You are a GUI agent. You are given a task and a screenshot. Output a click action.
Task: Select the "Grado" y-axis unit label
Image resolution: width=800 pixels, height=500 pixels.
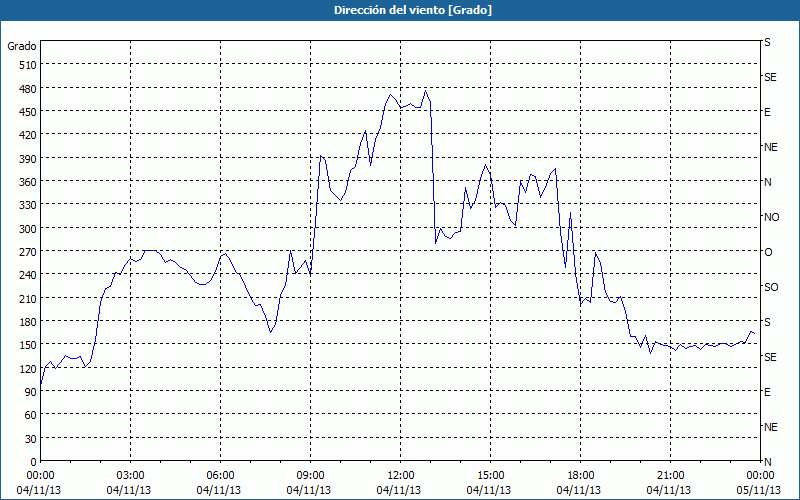22,46
